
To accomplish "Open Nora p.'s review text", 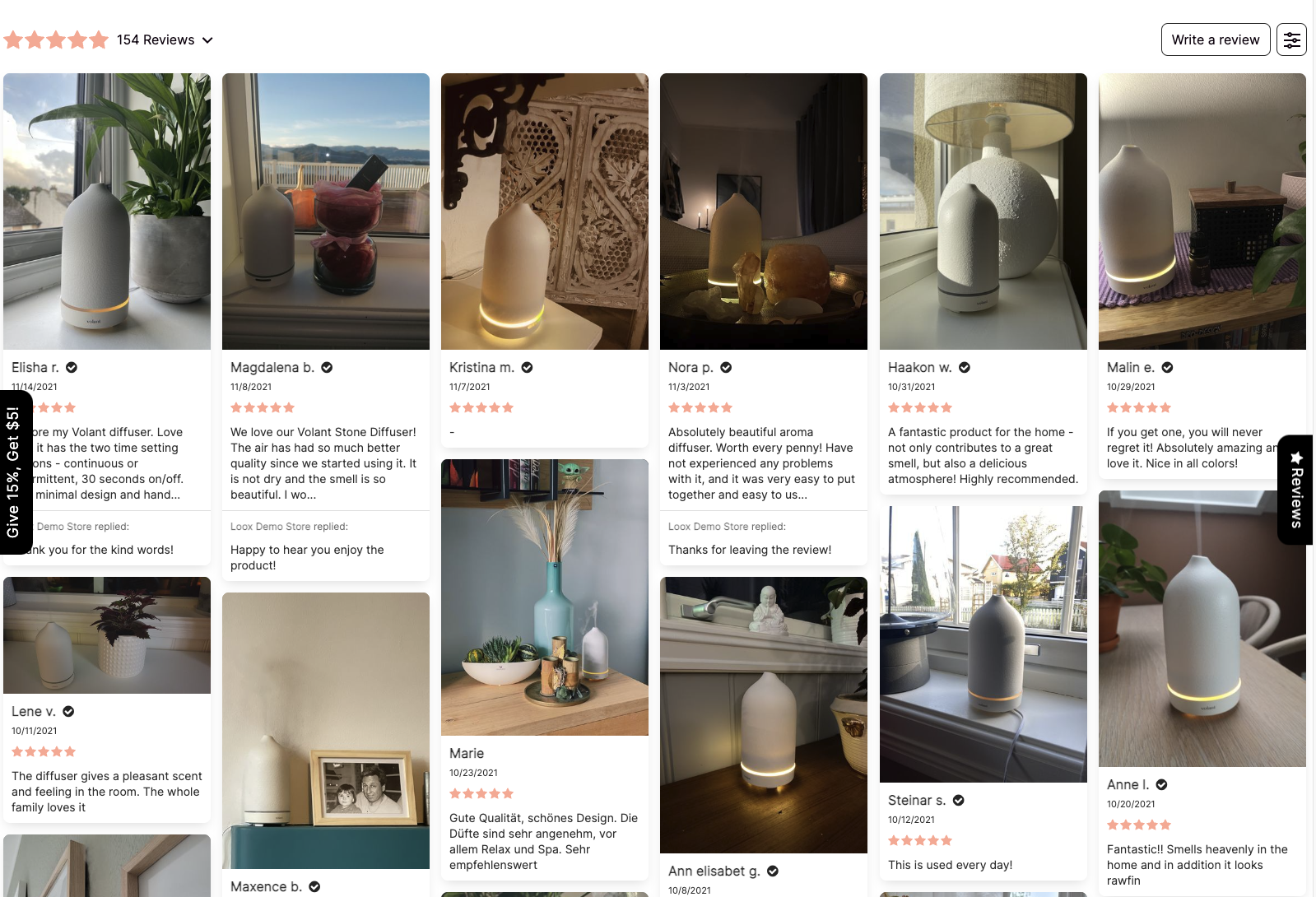I will (764, 463).
